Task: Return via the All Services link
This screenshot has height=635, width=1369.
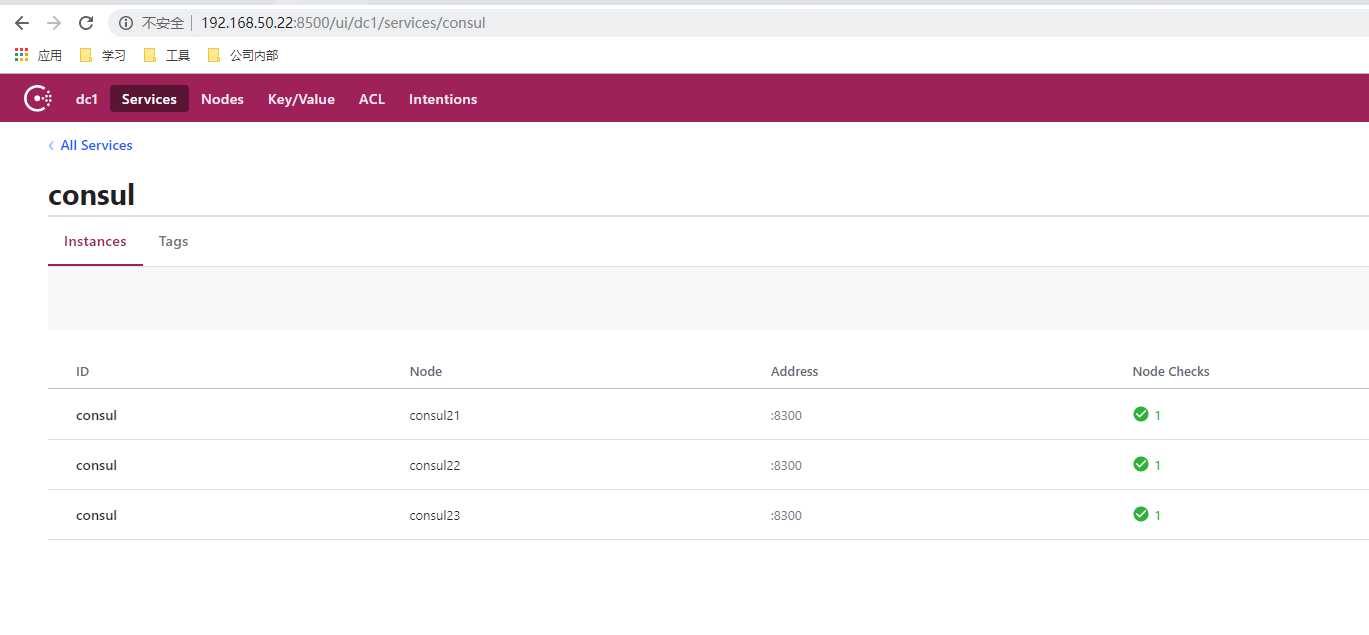Action: pyautogui.click(x=90, y=145)
